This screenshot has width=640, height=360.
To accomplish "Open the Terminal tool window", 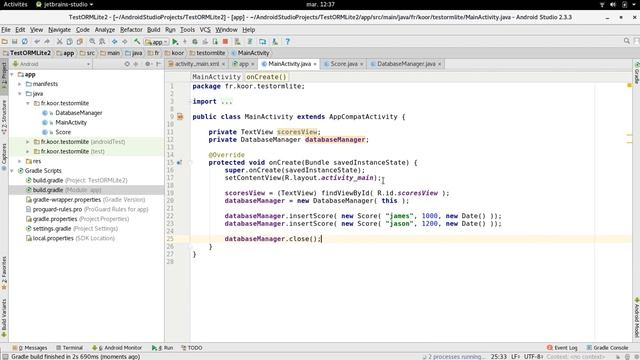I will click(x=69, y=348).
